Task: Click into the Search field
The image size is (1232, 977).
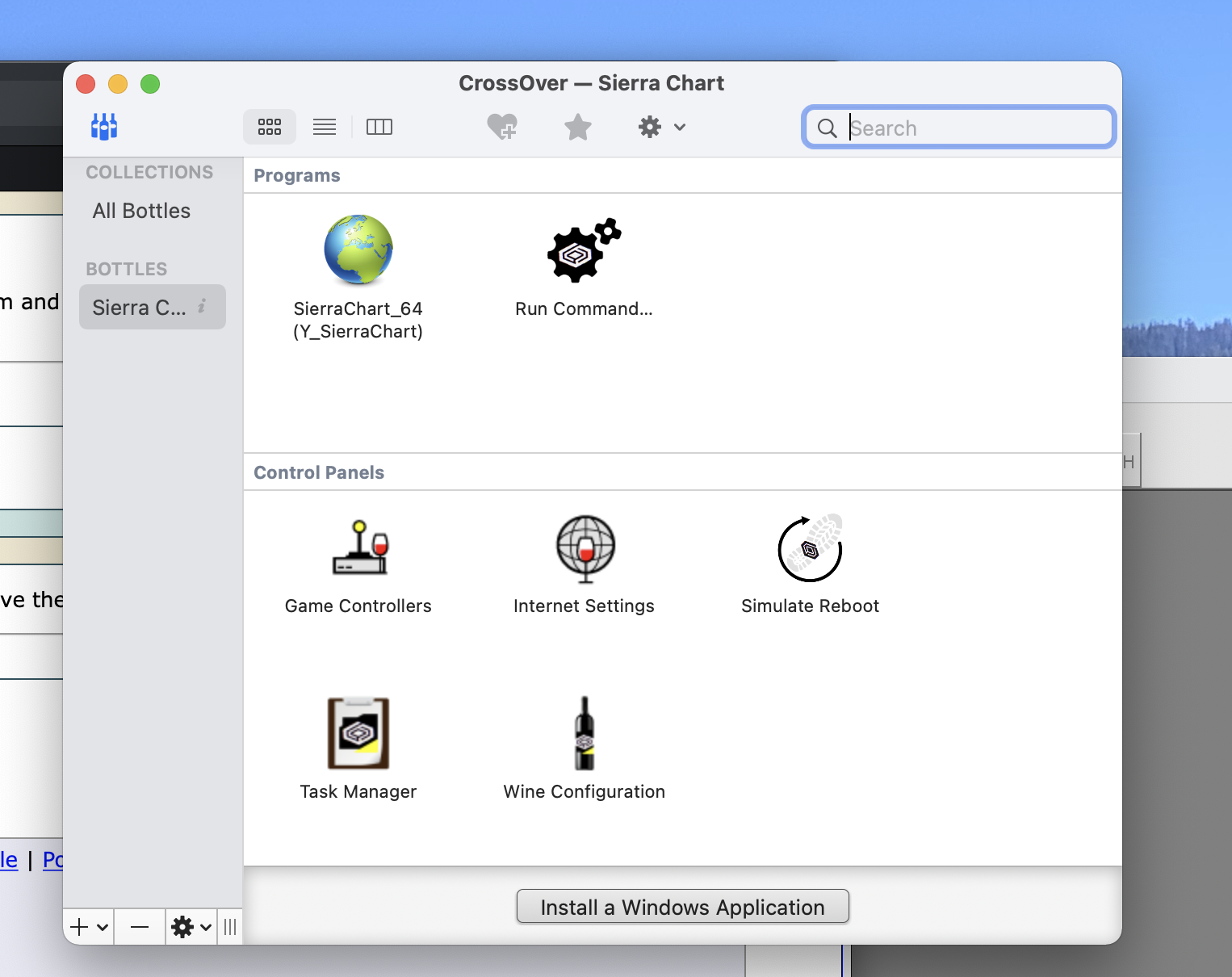Action: 959,128
